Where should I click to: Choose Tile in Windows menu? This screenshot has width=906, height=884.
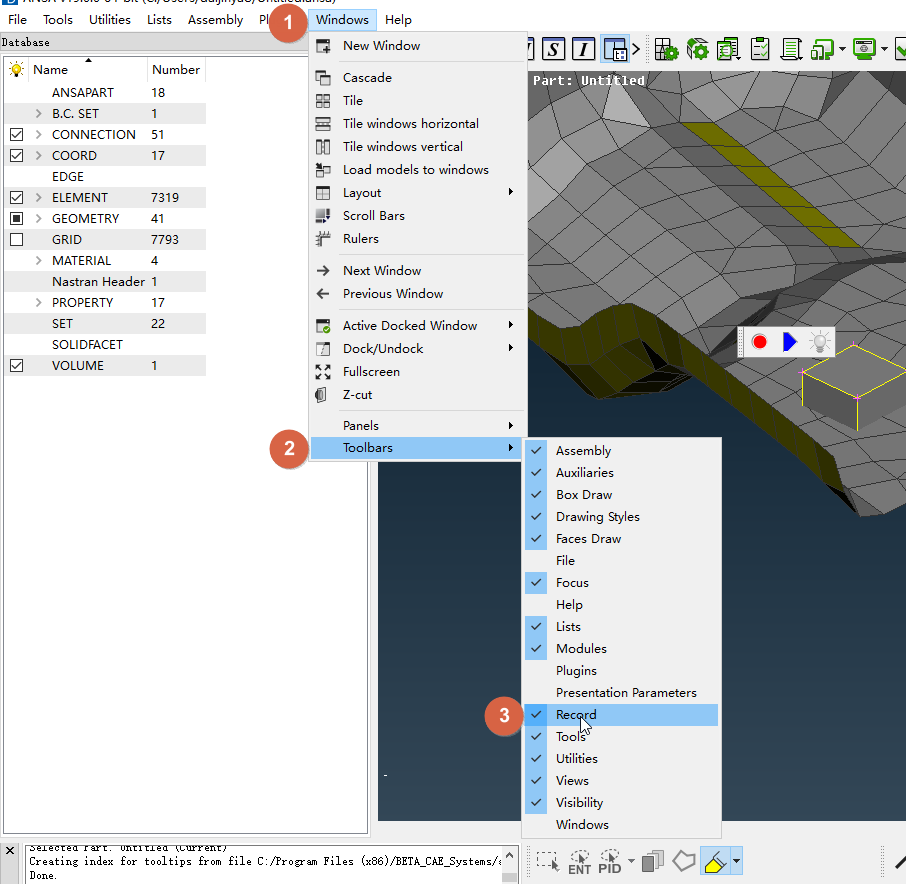[x=418, y=101]
